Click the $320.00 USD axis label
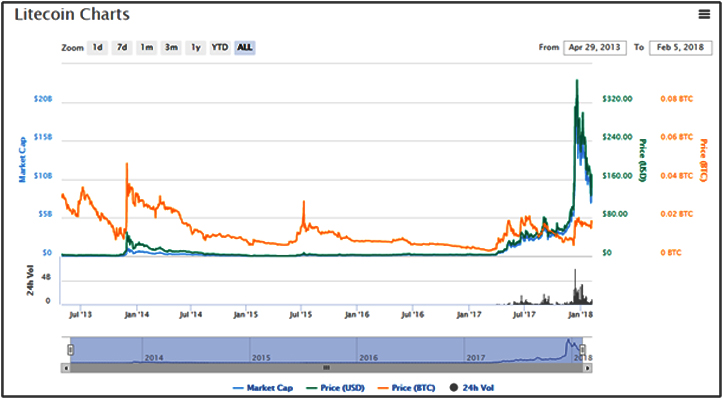This screenshot has height=400, width=724. point(617,99)
